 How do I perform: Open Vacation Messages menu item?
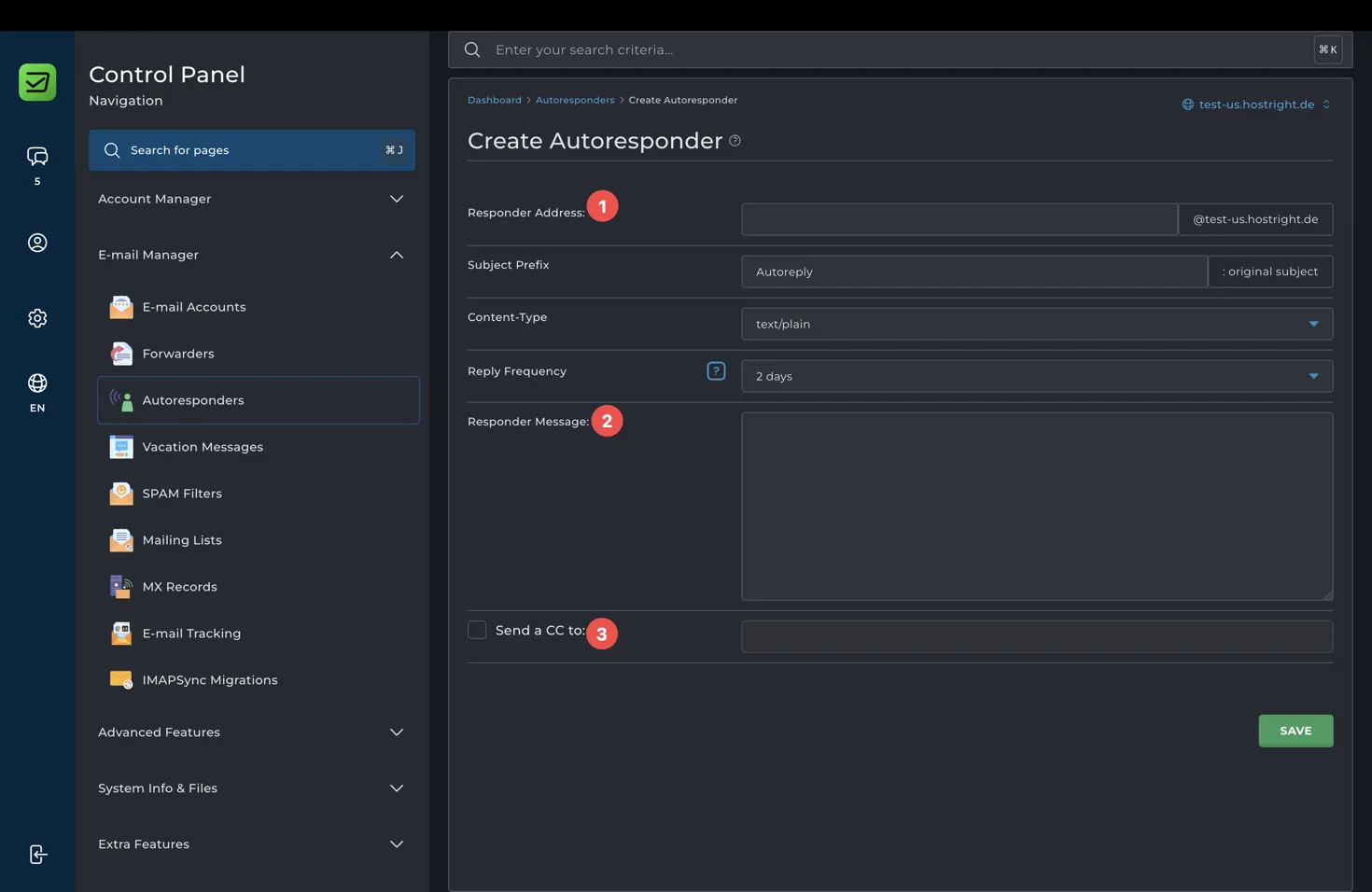[x=259, y=447]
